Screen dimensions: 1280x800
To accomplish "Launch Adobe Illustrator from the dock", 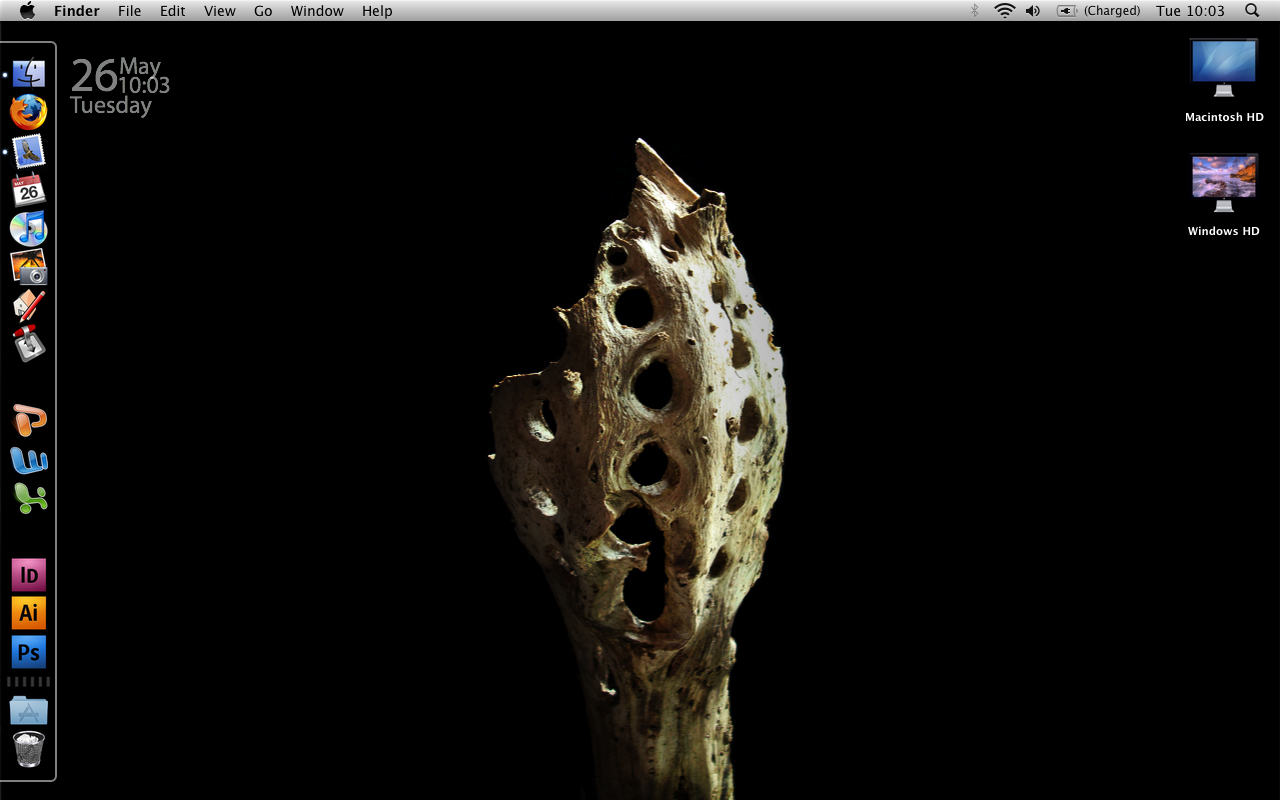I will point(29,613).
